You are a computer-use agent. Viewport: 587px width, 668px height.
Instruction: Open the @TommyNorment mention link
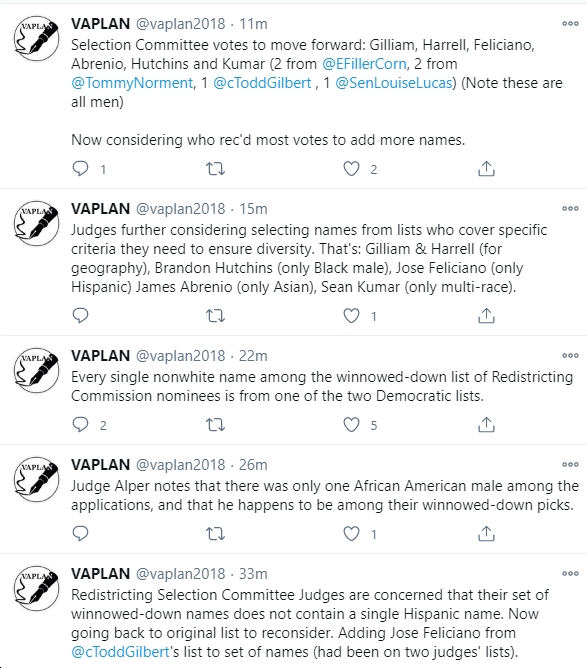click(x=132, y=83)
